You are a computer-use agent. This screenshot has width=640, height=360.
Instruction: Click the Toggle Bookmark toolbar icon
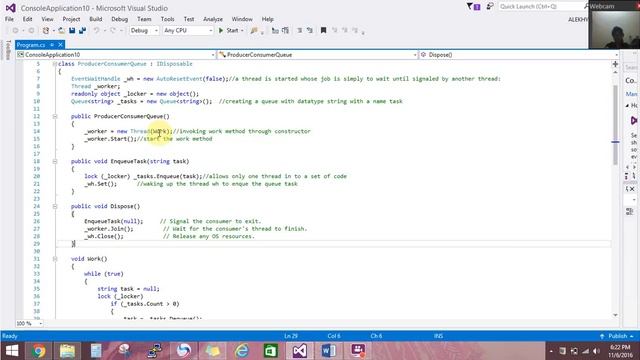tap(323, 31)
